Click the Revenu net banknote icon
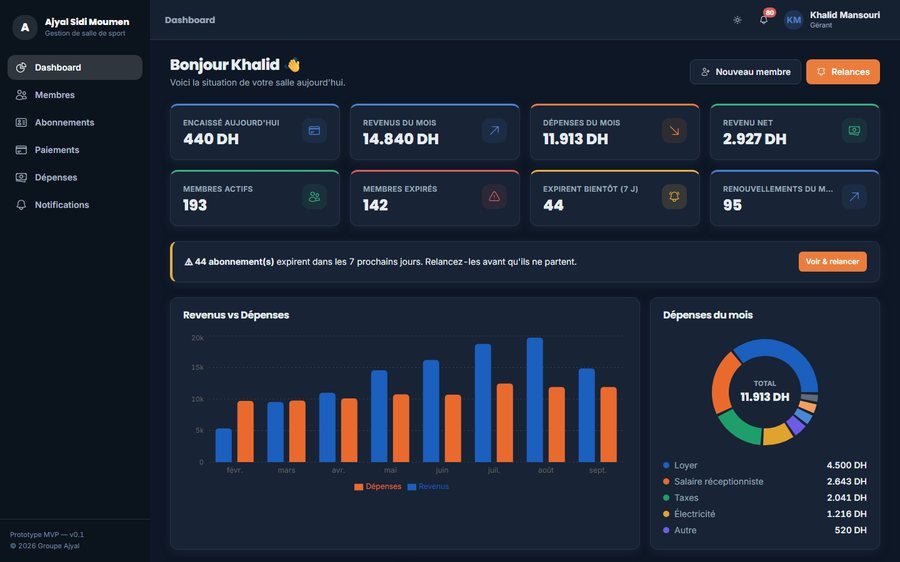This screenshot has height=562, width=900. [x=854, y=130]
